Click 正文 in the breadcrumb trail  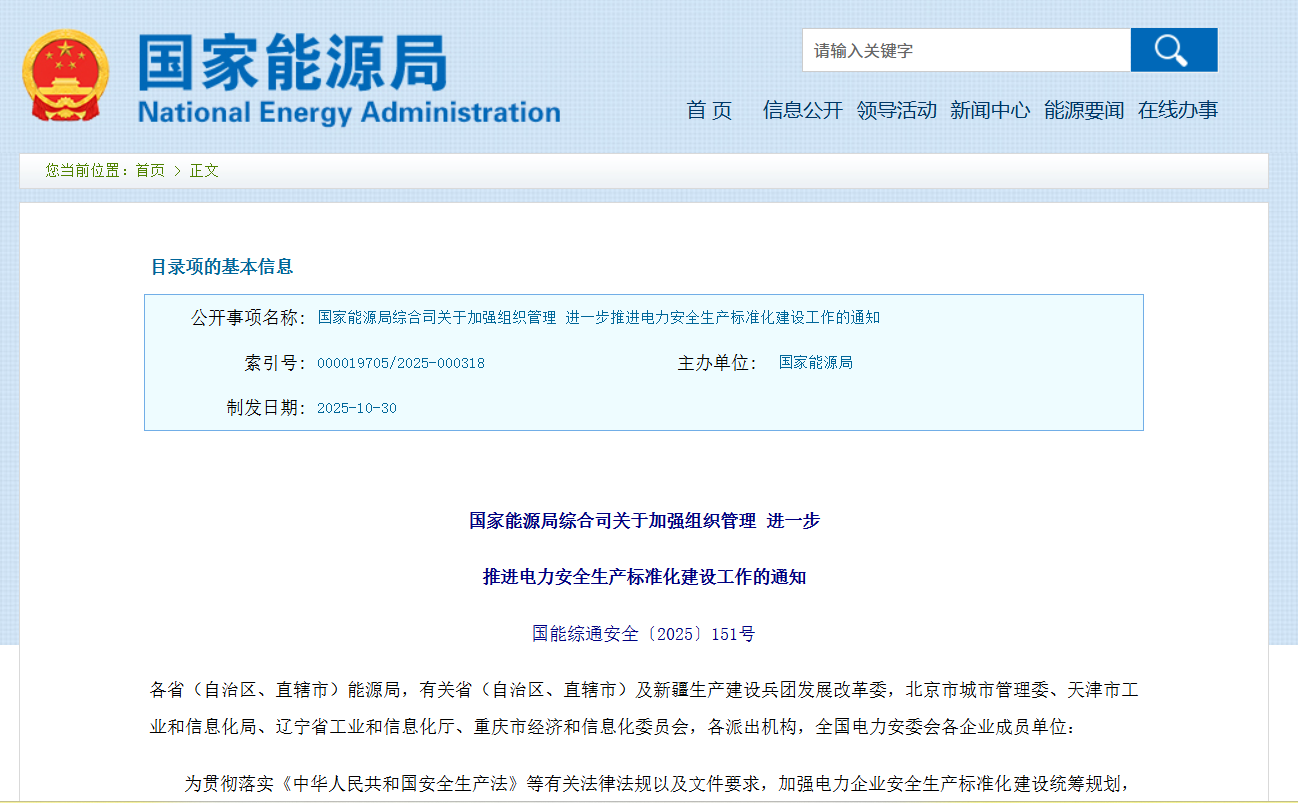pyautogui.click(x=204, y=171)
